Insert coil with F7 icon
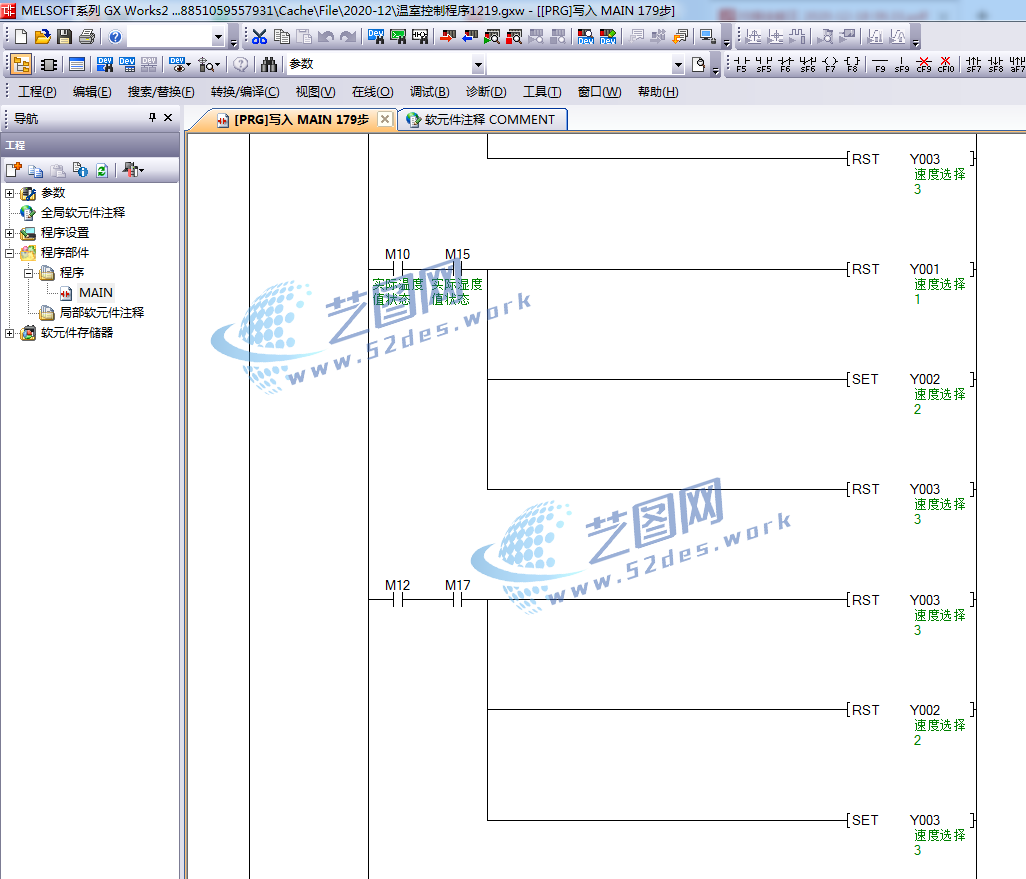Screen dimensions: 1026x879 pyautogui.click(x=830, y=64)
